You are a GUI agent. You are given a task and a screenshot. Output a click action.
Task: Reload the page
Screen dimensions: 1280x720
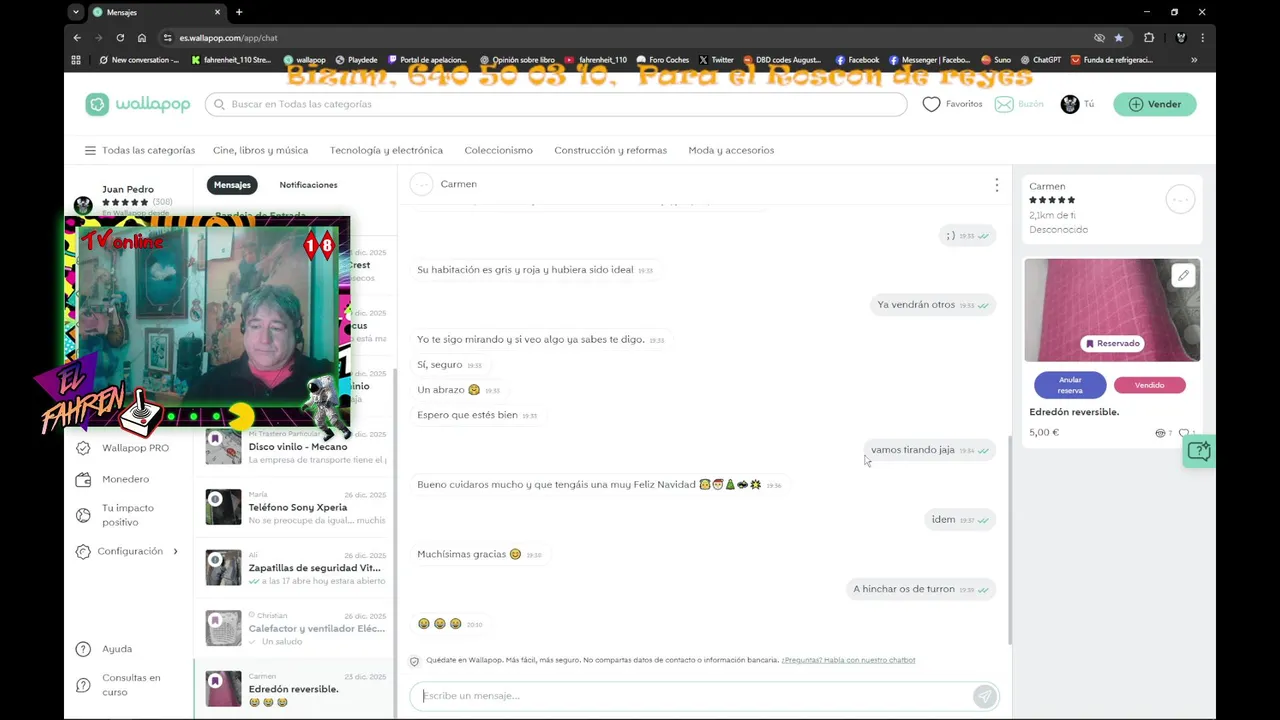click(x=120, y=38)
